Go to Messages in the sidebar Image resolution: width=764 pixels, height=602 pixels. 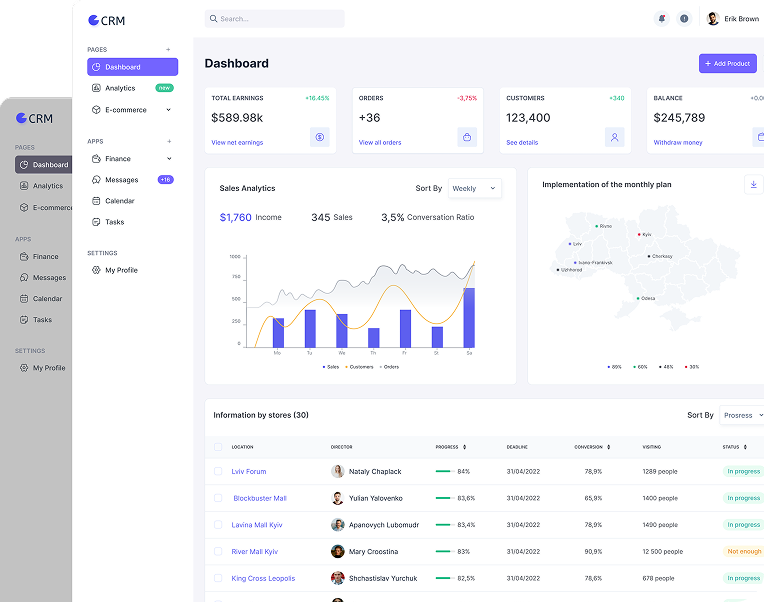[121, 180]
